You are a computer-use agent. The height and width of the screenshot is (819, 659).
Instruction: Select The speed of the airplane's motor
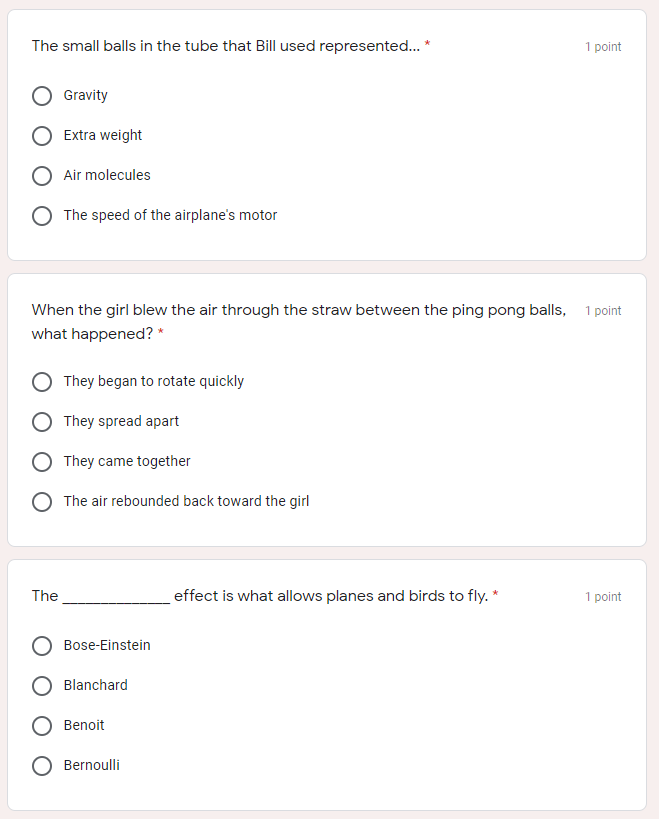coord(42,216)
